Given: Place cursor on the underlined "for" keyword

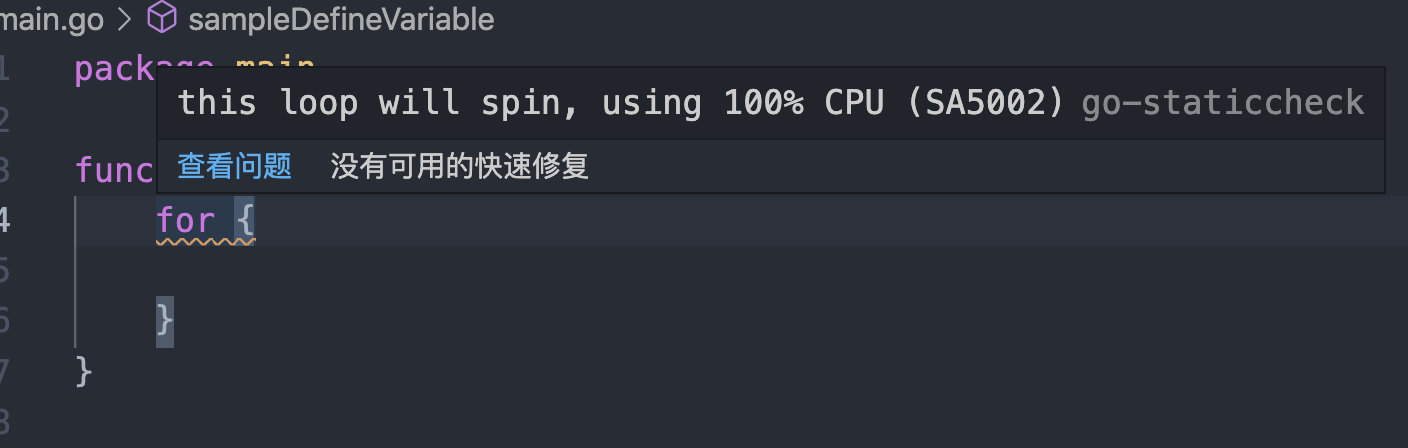Looking at the screenshot, I should click(186, 219).
